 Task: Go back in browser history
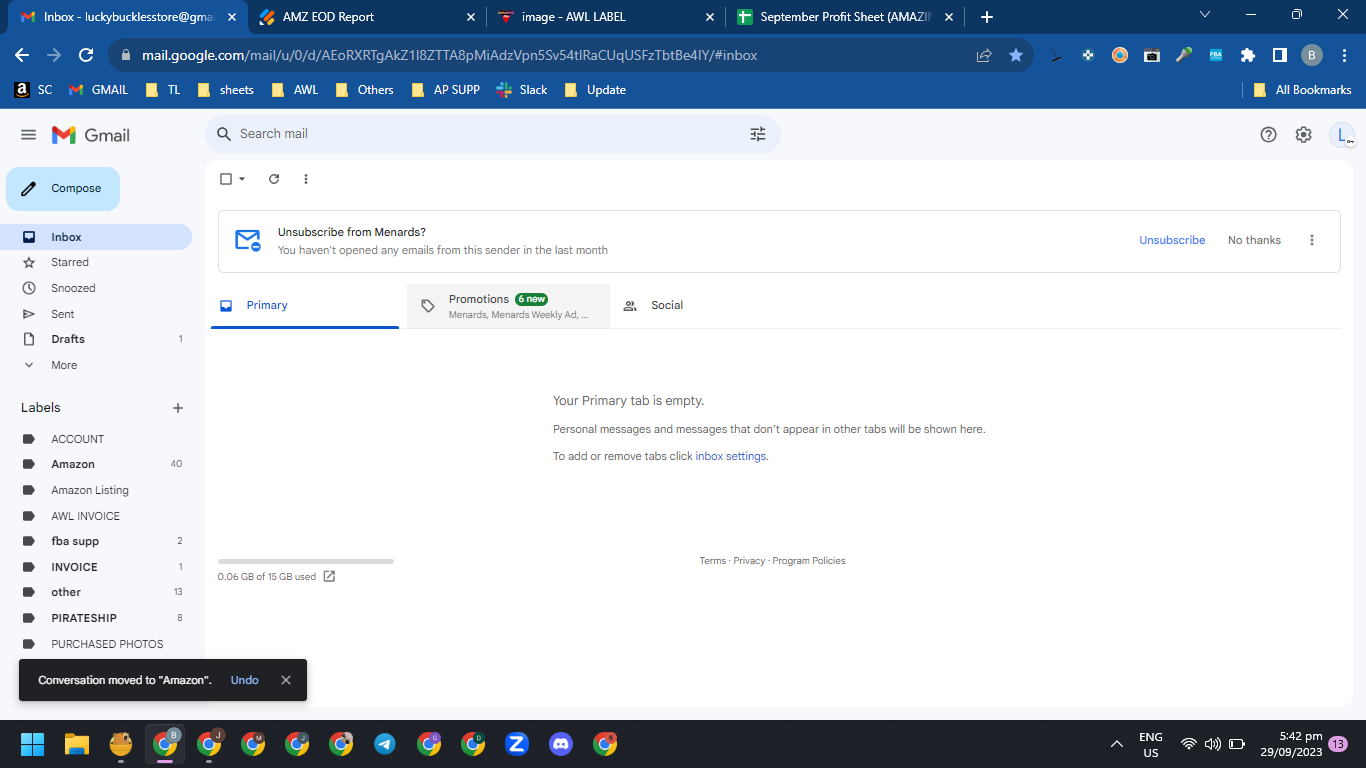tap(22, 55)
